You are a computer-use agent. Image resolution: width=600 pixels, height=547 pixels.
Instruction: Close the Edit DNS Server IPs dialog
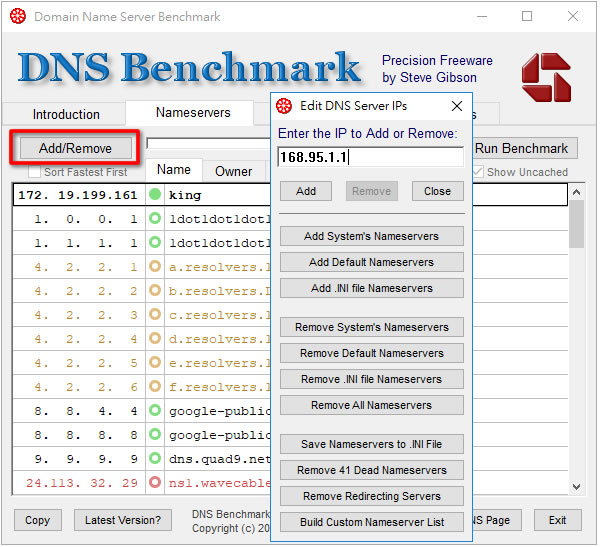tap(457, 106)
